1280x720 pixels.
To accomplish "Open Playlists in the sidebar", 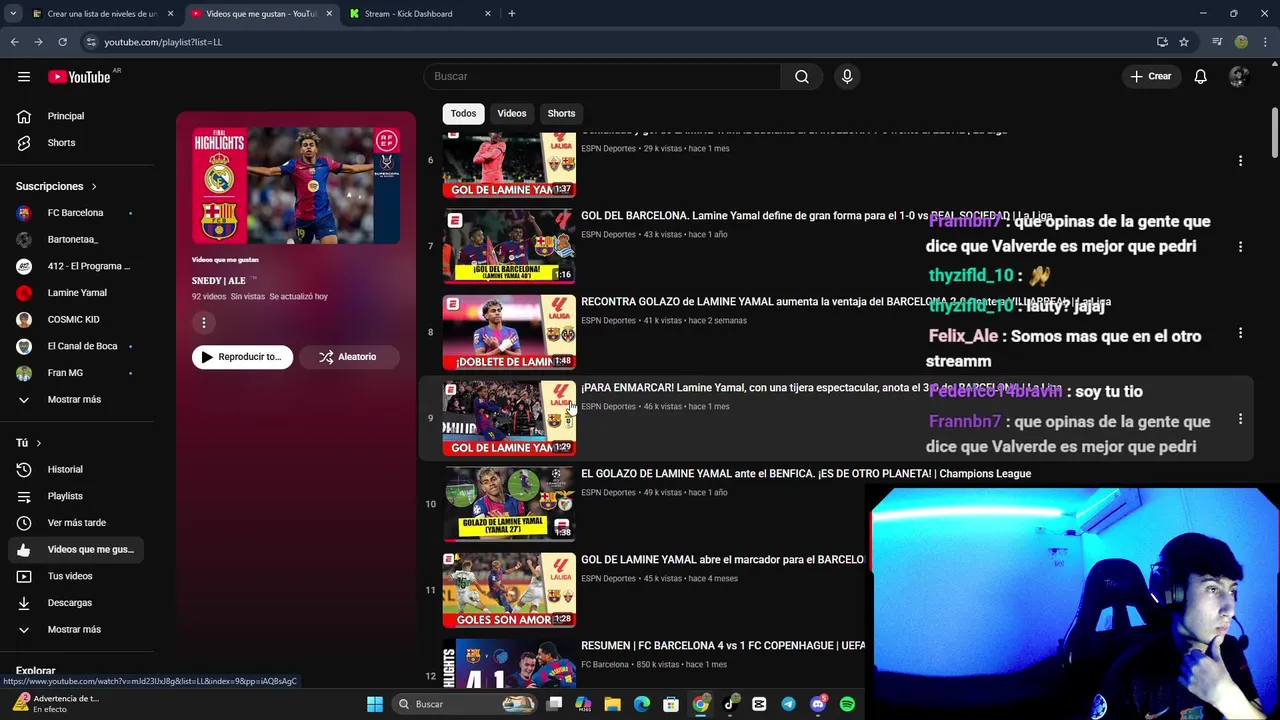I will pyautogui.click(x=76, y=496).
